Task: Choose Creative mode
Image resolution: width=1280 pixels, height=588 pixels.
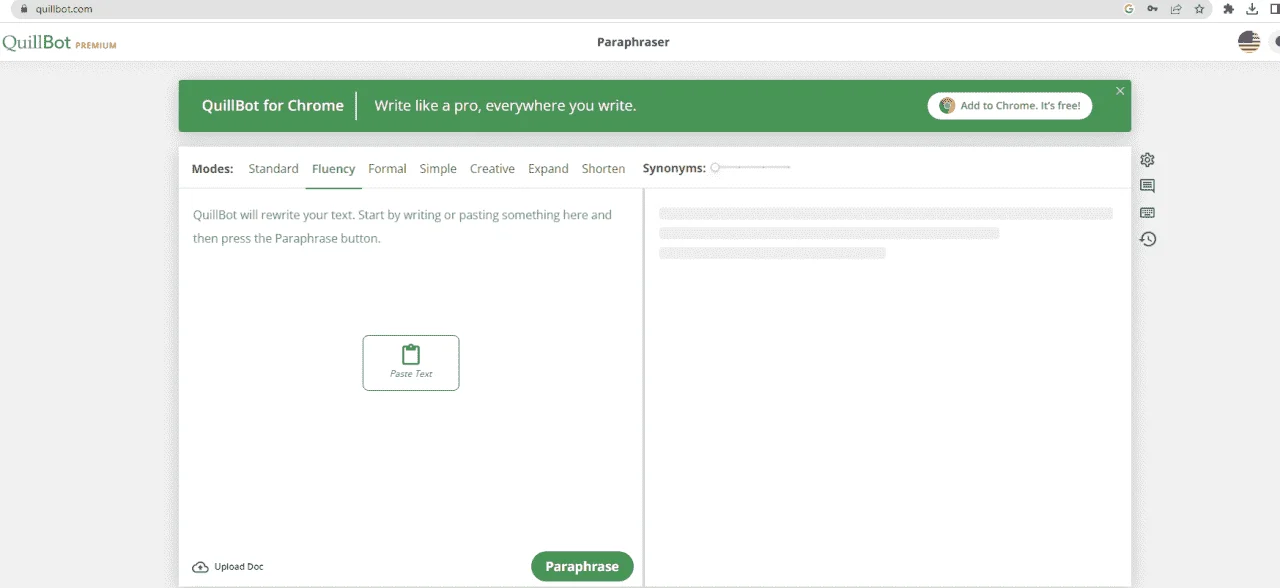Action: [492, 169]
